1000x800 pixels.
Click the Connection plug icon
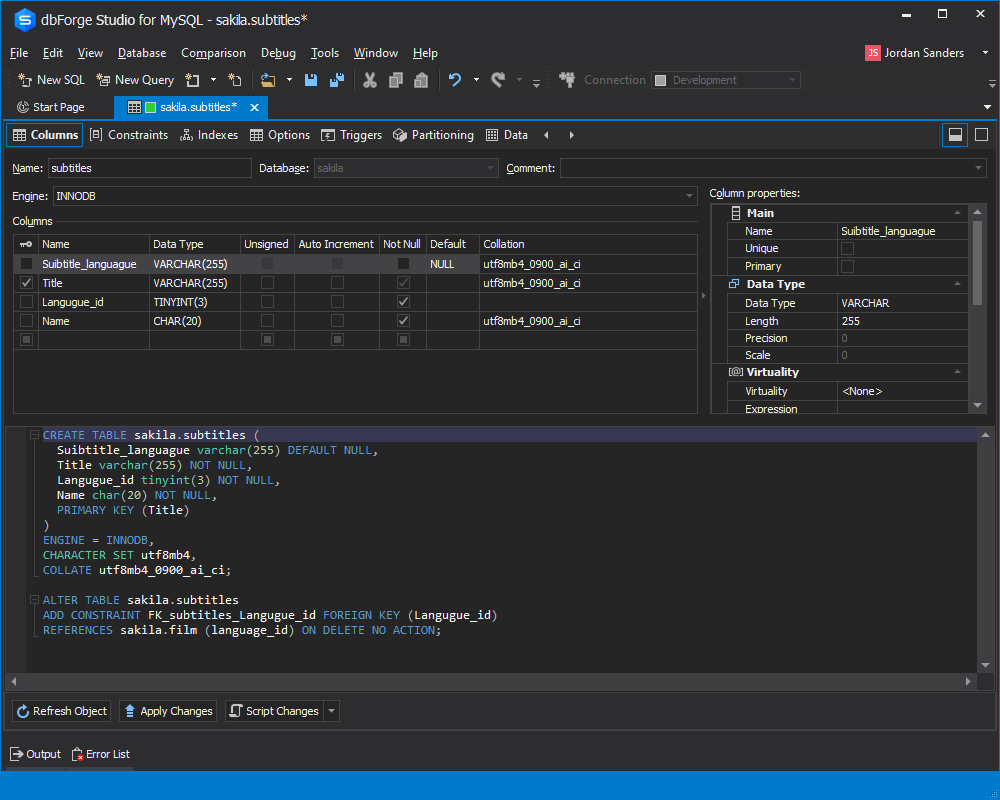(567, 80)
